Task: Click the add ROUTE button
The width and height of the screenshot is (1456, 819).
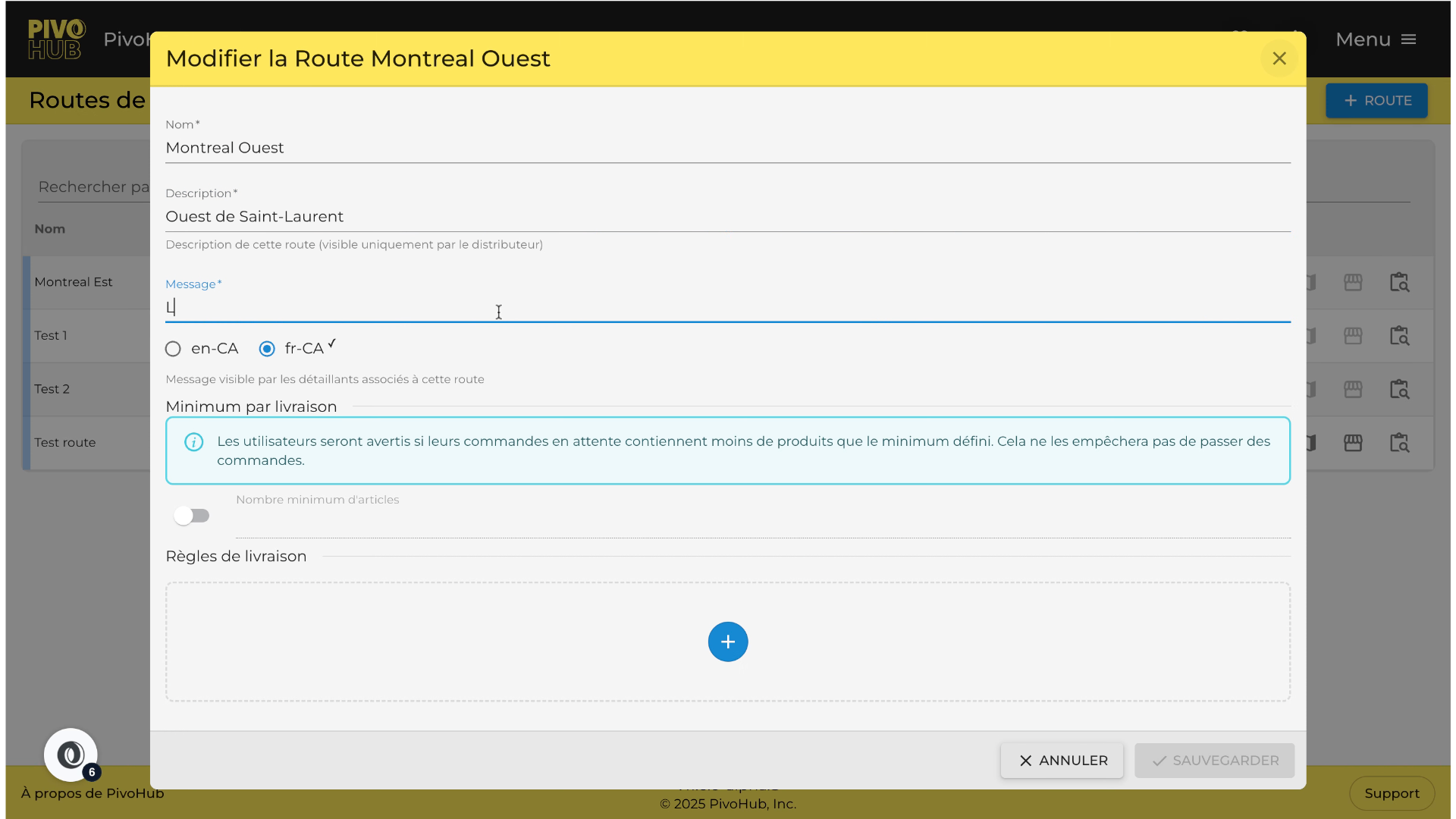Action: (x=1376, y=101)
